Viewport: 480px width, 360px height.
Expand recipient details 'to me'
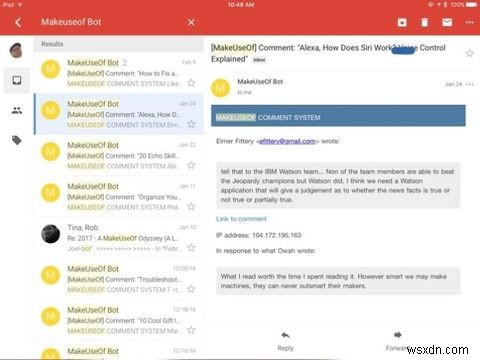(x=244, y=92)
